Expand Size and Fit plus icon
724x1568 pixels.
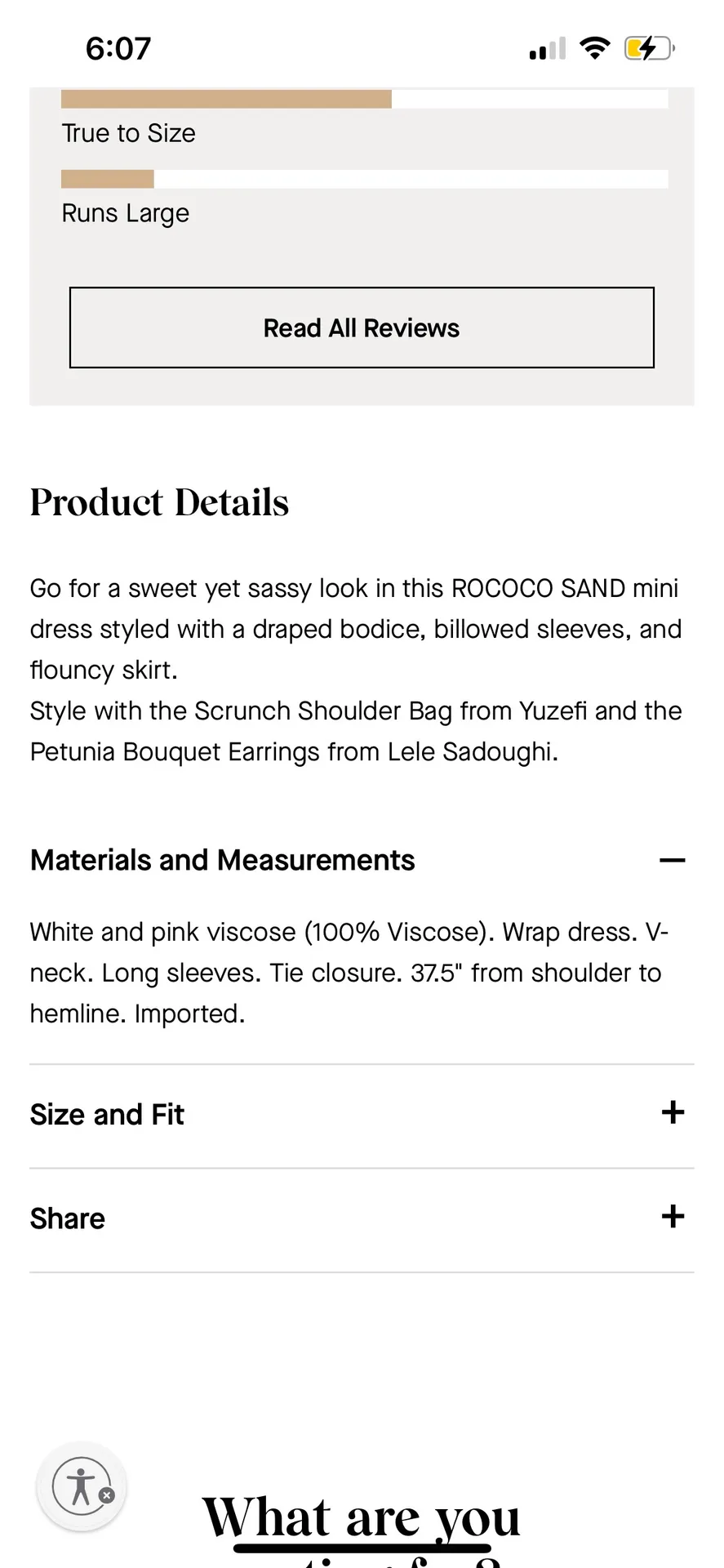(672, 1112)
